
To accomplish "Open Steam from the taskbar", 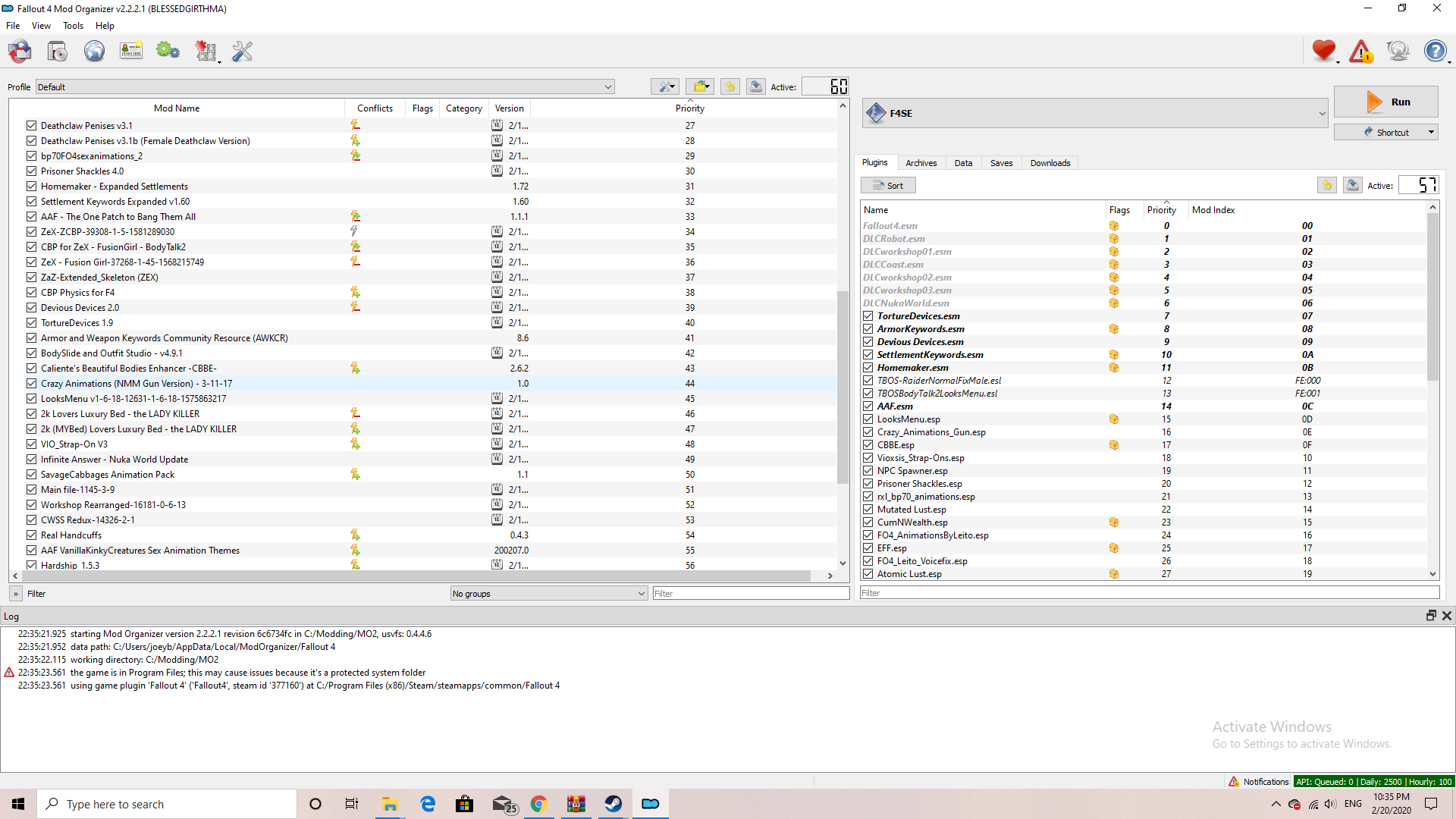I will (613, 804).
